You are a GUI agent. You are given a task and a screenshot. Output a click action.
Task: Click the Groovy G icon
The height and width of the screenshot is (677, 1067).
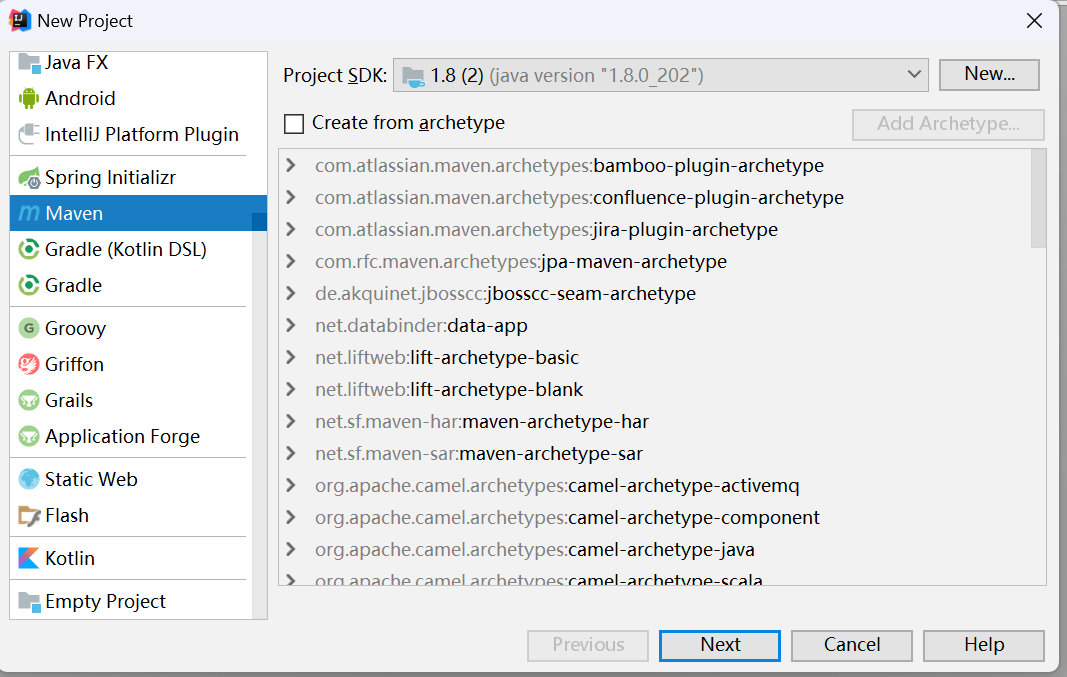[29, 328]
